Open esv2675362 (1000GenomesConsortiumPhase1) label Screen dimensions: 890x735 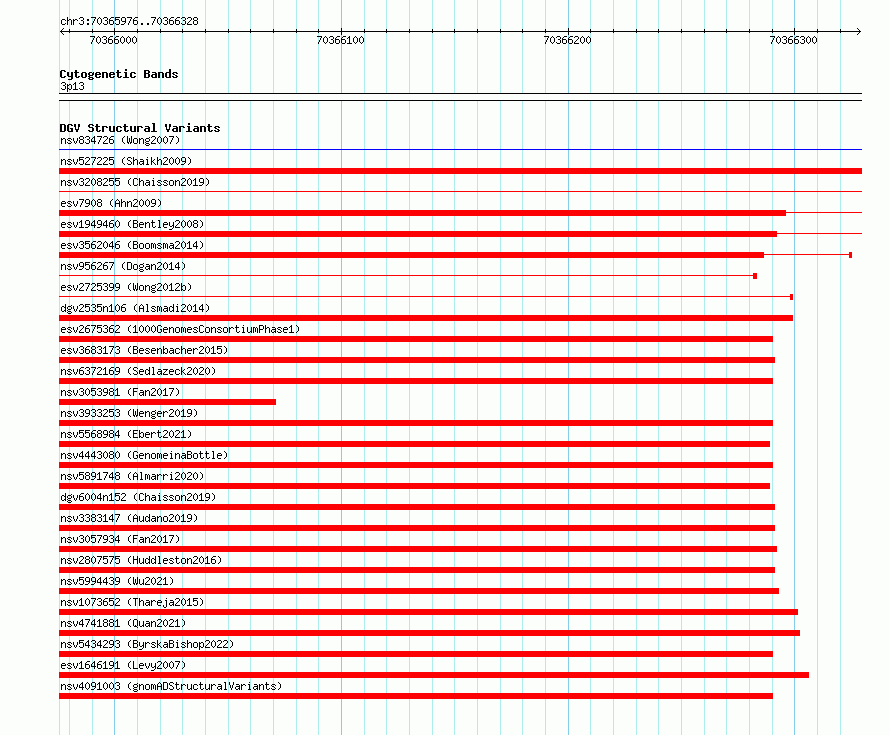[x=180, y=329]
